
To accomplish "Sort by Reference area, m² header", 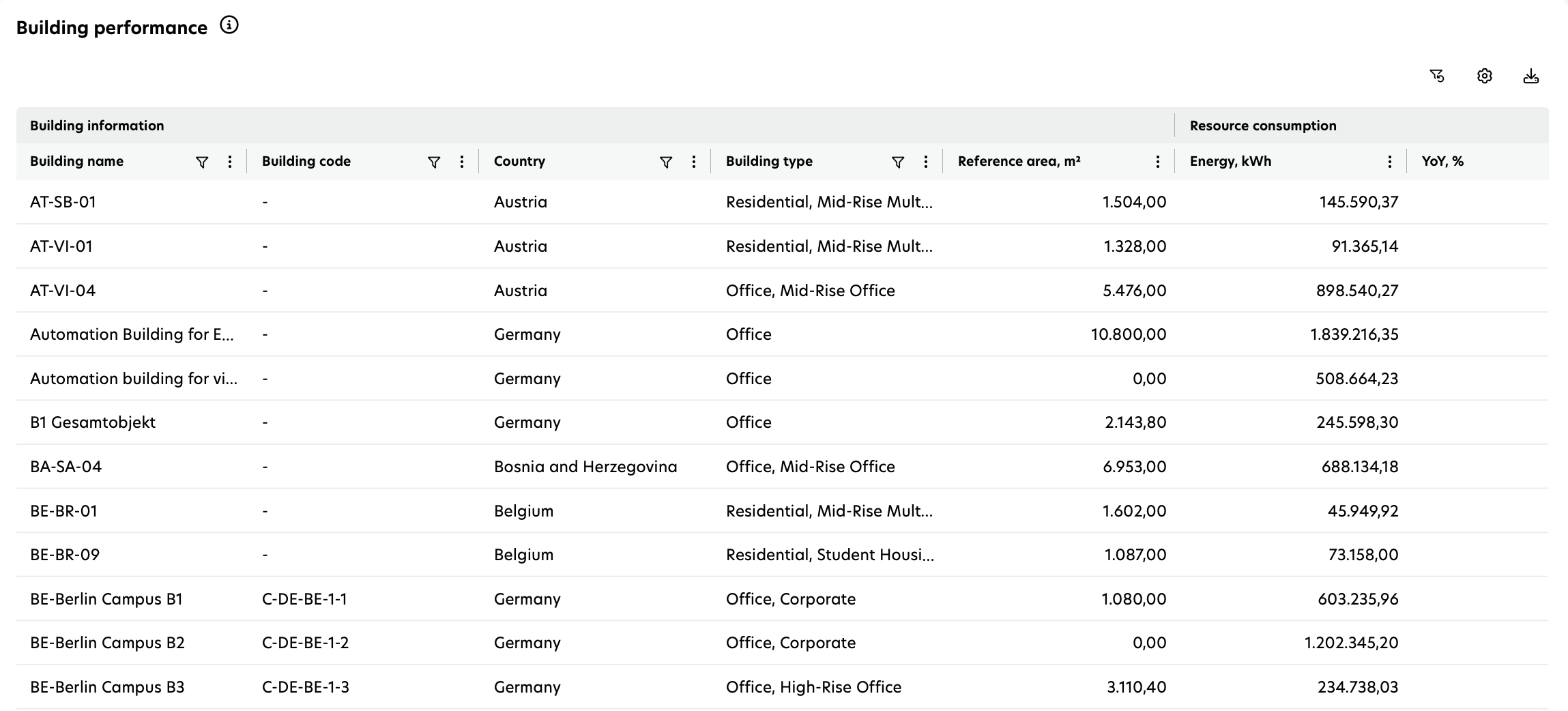I will [1019, 162].
